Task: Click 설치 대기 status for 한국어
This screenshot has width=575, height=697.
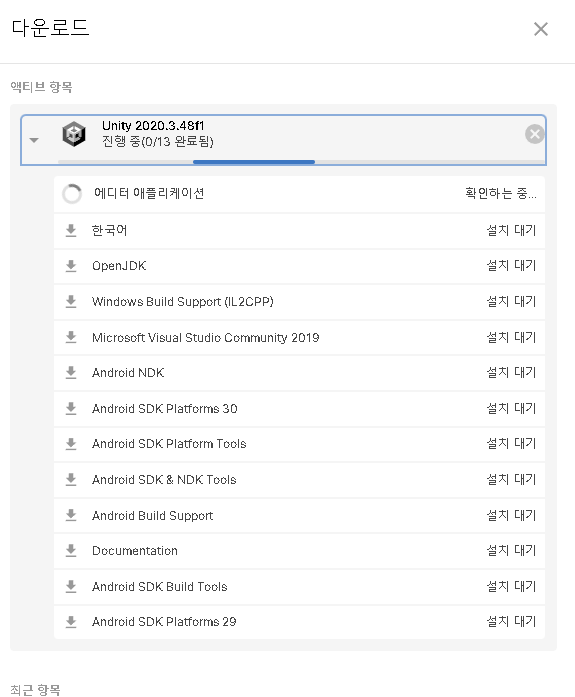Action: click(x=511, y=230)
